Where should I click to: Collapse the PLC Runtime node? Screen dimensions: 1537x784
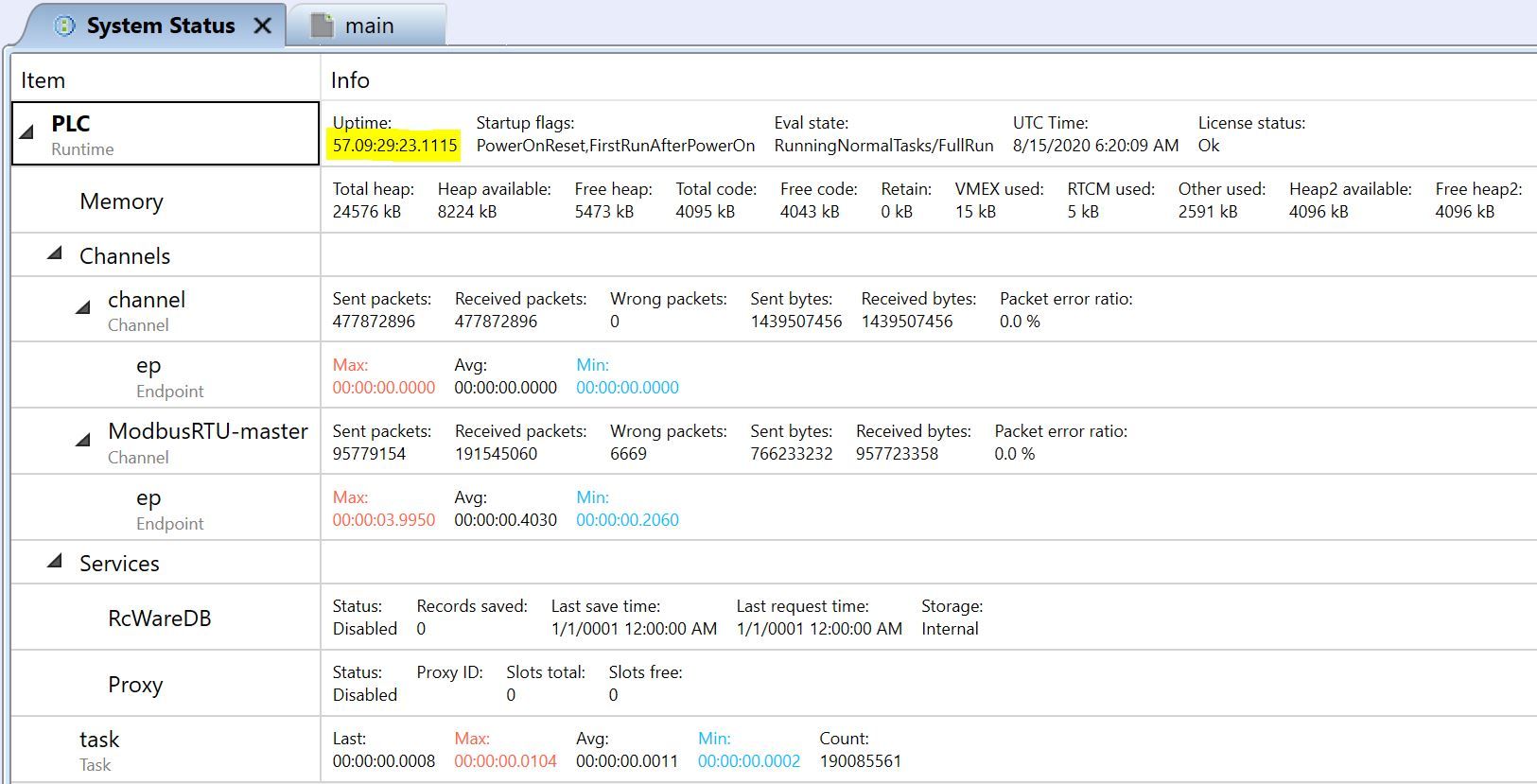coord(27,133)
